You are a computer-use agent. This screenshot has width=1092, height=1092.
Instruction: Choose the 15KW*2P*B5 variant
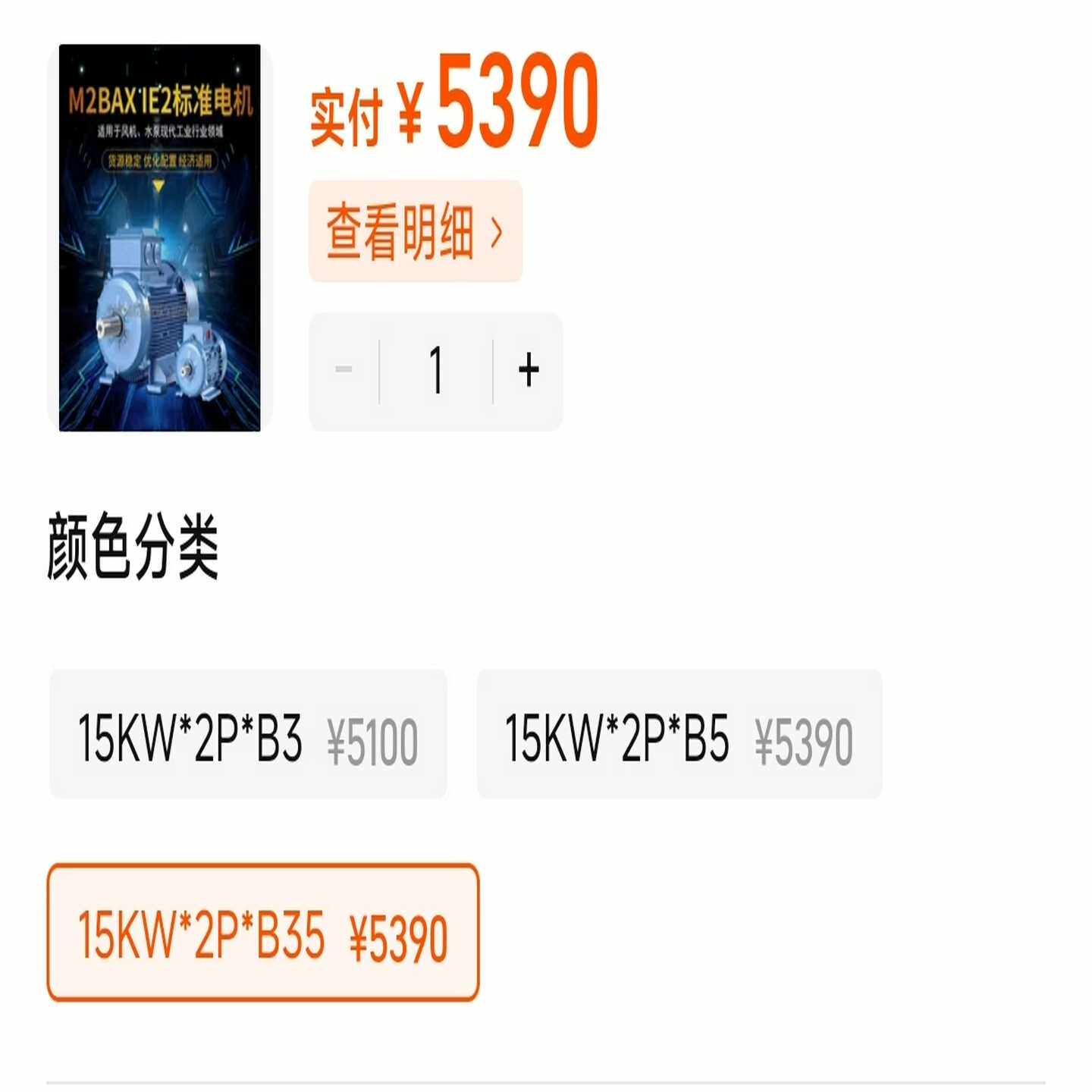tap(679, 734)
